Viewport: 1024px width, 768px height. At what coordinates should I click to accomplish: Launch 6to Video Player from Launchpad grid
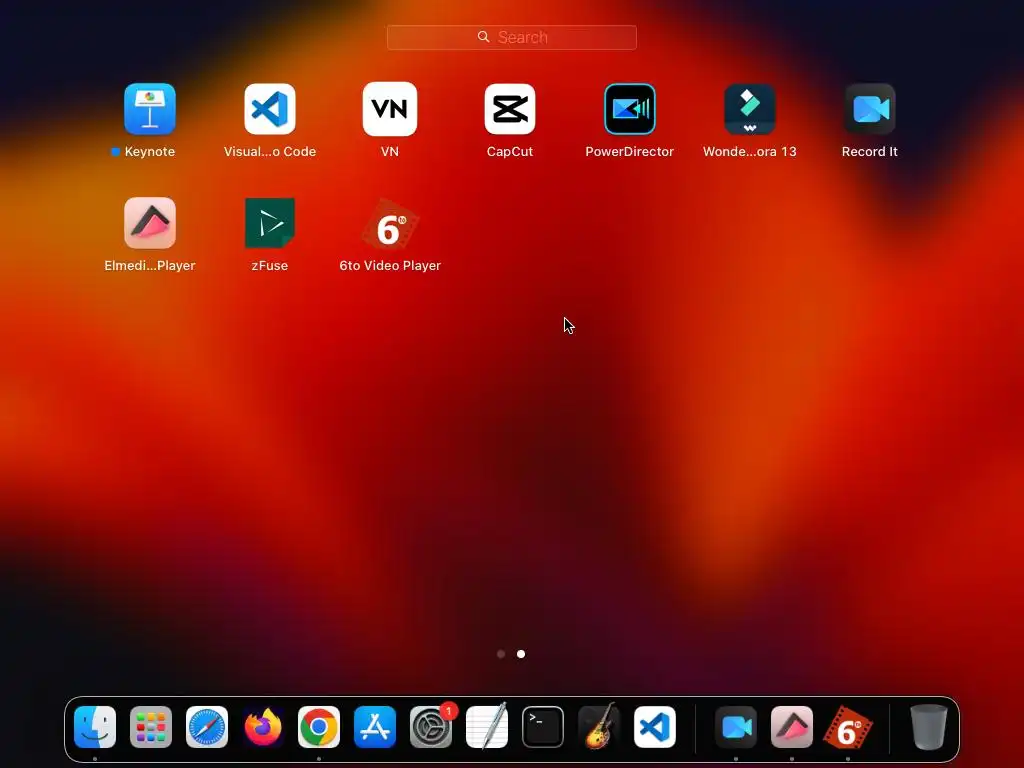390,224
